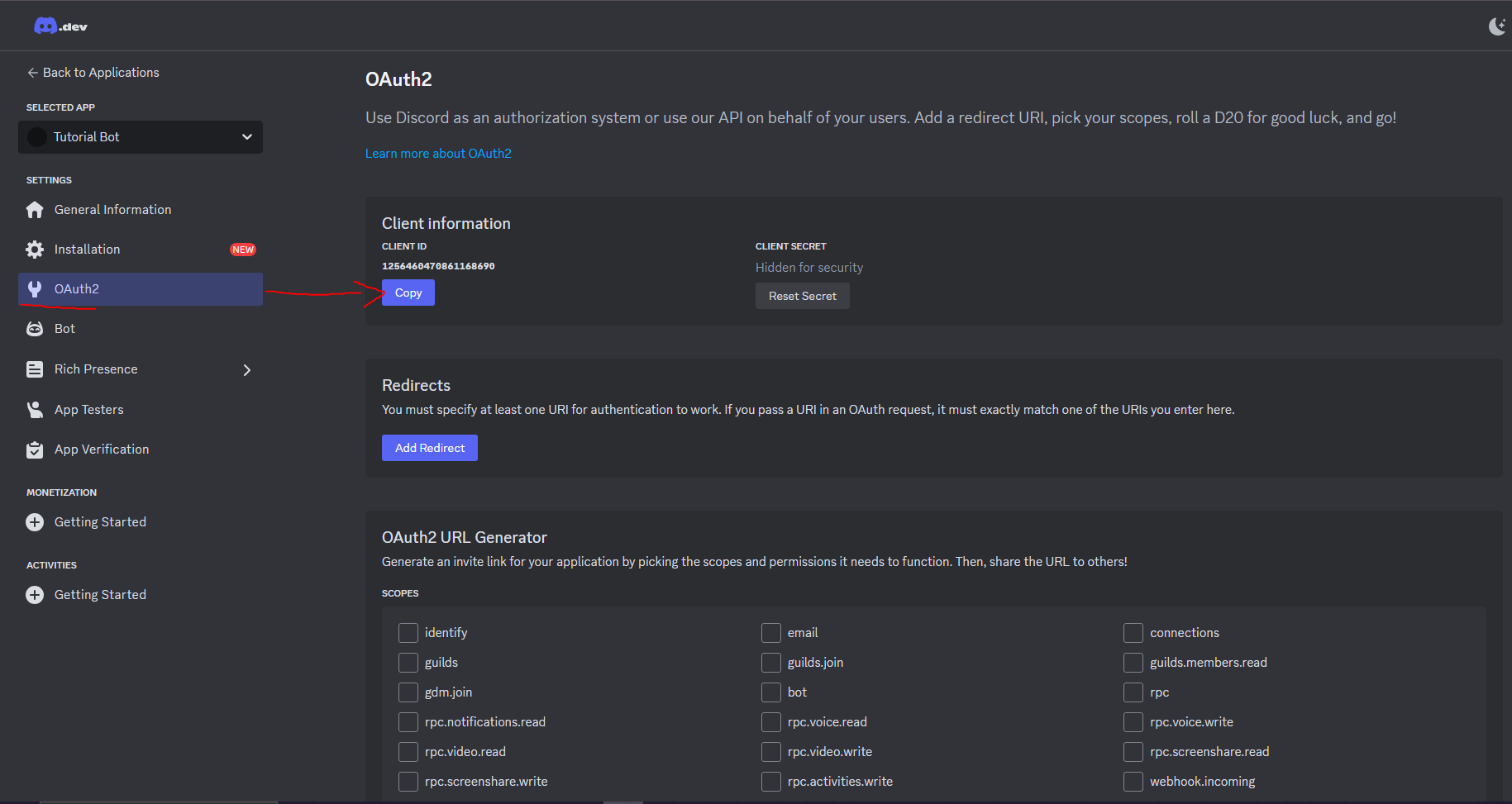Click the Discord .dev logo
1512x804 pixels.
[x=60, y=26]
